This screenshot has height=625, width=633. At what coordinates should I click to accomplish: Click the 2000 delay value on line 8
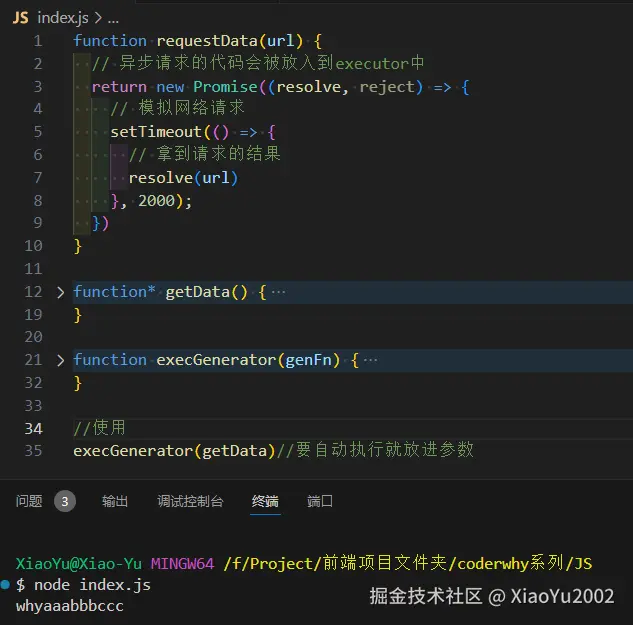(x=156, y=201)
